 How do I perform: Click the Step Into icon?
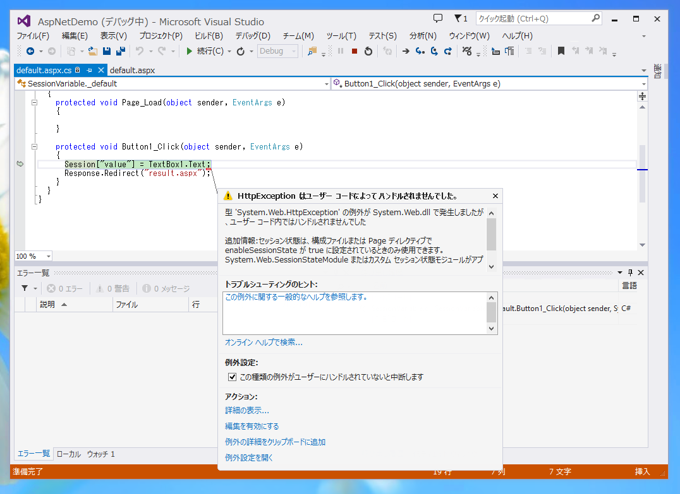(420, 51)
